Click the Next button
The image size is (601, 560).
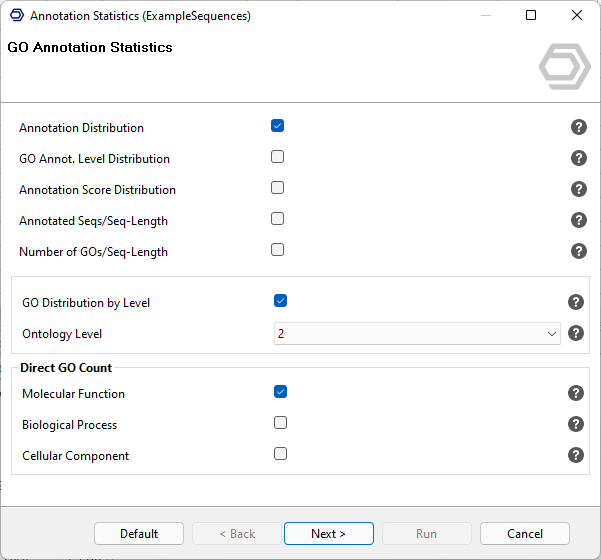(x=328, y=534)
